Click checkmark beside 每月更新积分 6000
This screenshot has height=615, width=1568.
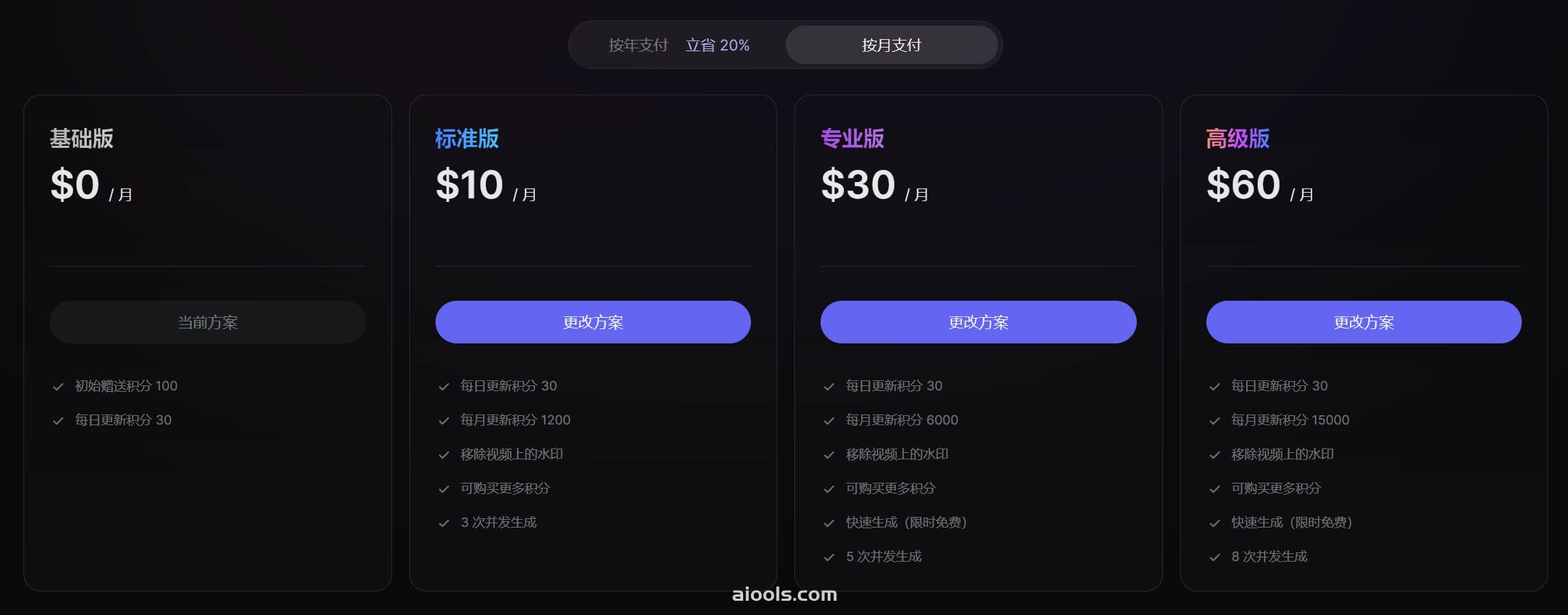829,421
